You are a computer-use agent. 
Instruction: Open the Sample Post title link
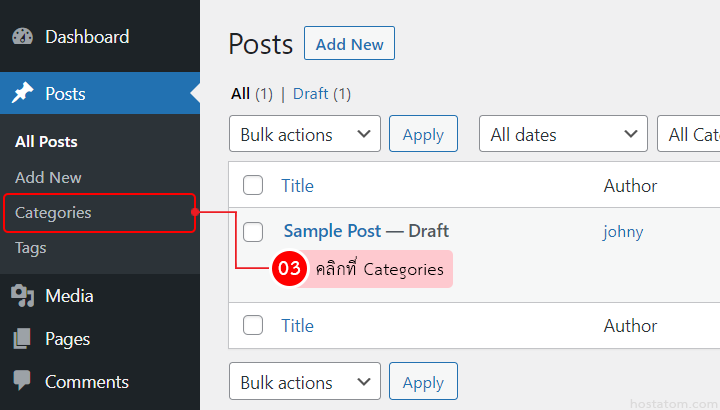click(332, 231)
